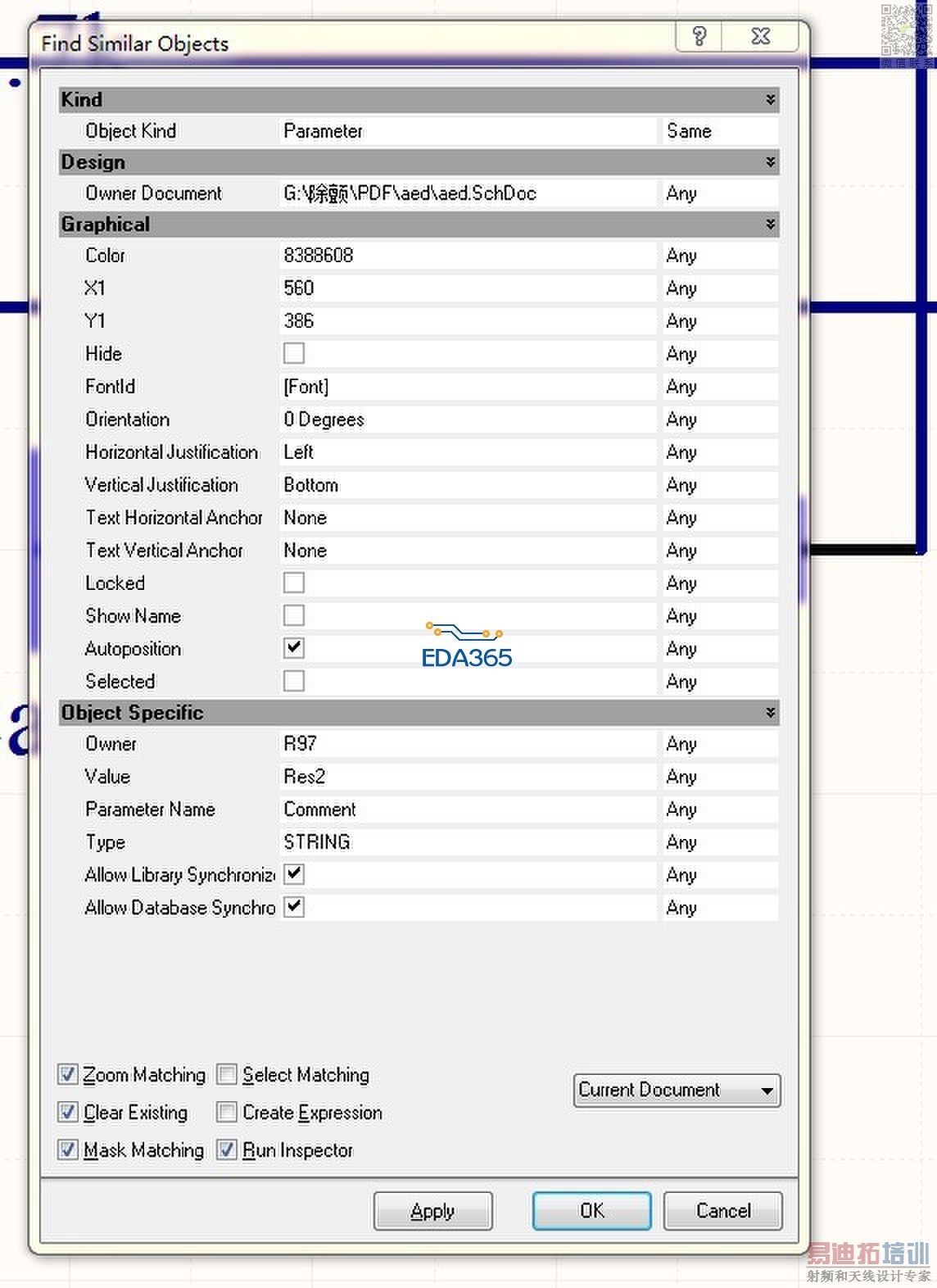Collapse the Kind section
Viewport: 937px width, 1288px height.
(770, 99)
